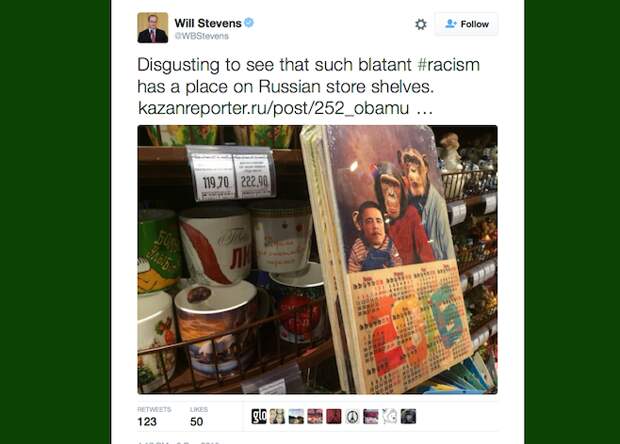Click the landscape sky liker avatar
The width and height of the screenshot is (620, 444).
(x=296, y=416)
